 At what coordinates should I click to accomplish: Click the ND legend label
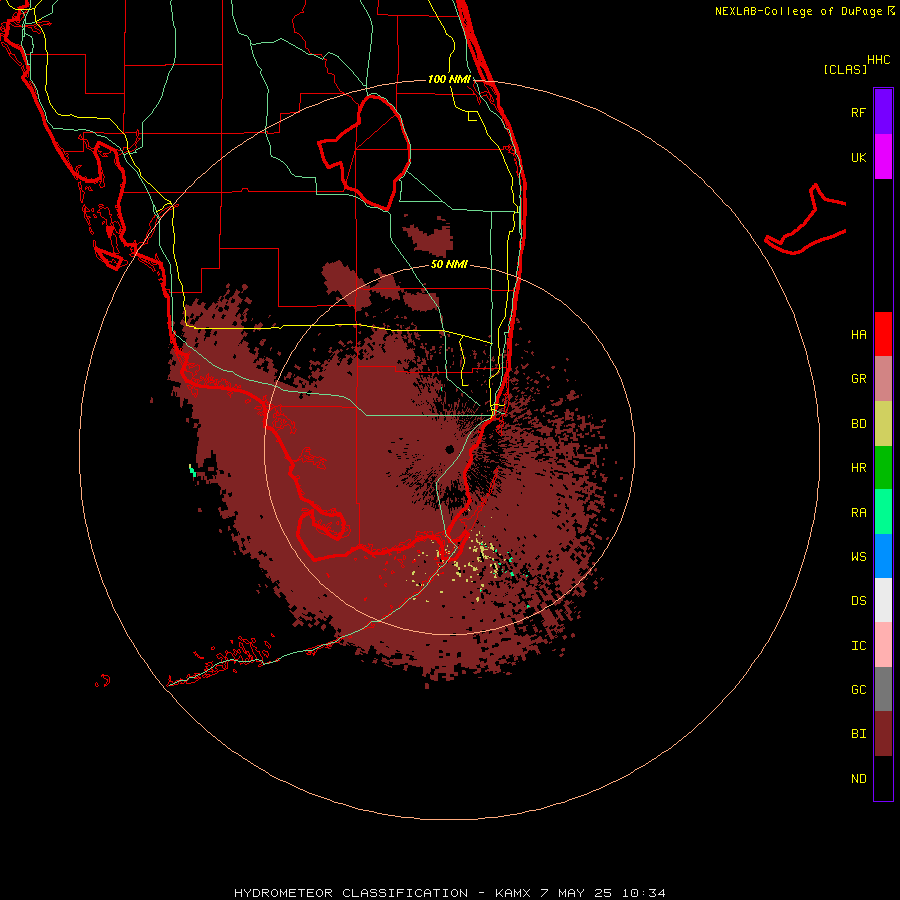[x=858, y=779]
